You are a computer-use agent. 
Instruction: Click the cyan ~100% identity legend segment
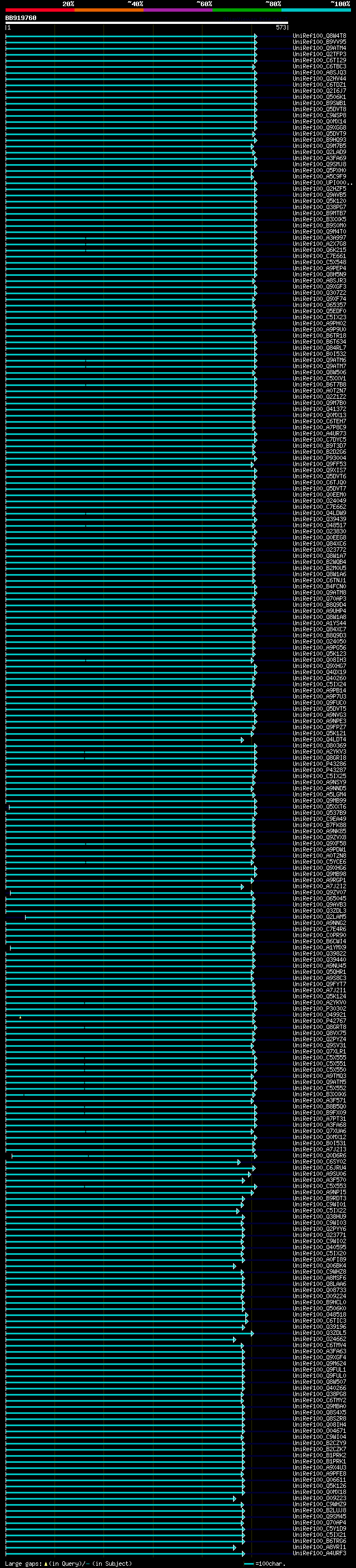point(316,10)
